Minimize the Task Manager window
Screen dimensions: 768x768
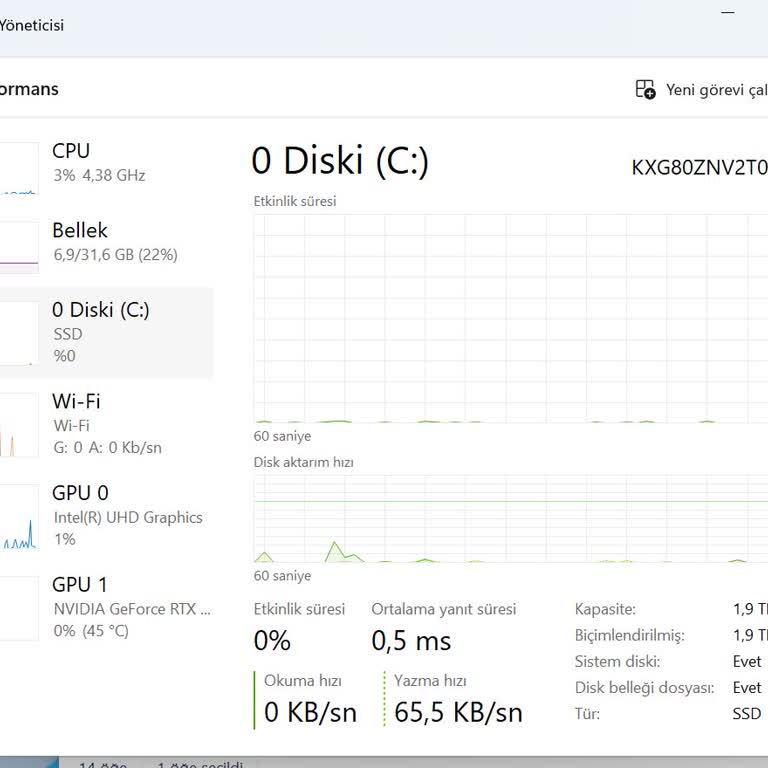(x=728, y=12)
